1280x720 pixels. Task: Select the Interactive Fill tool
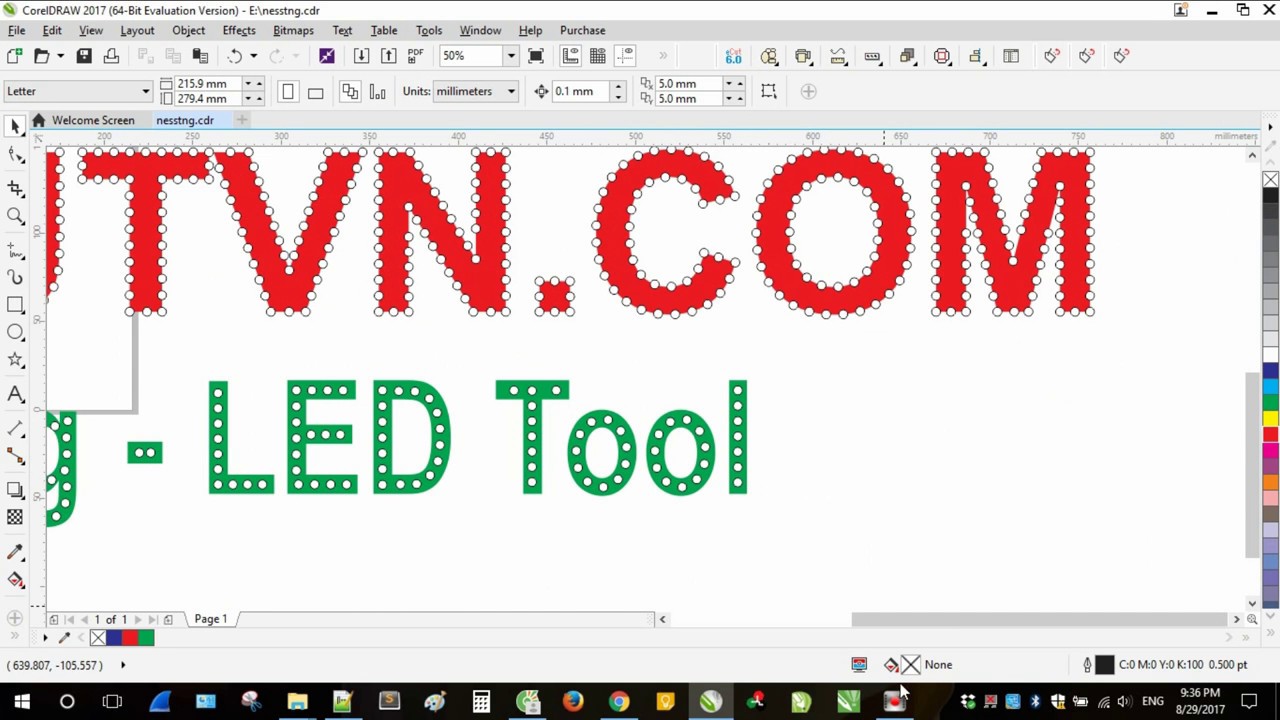coord(15,580)
